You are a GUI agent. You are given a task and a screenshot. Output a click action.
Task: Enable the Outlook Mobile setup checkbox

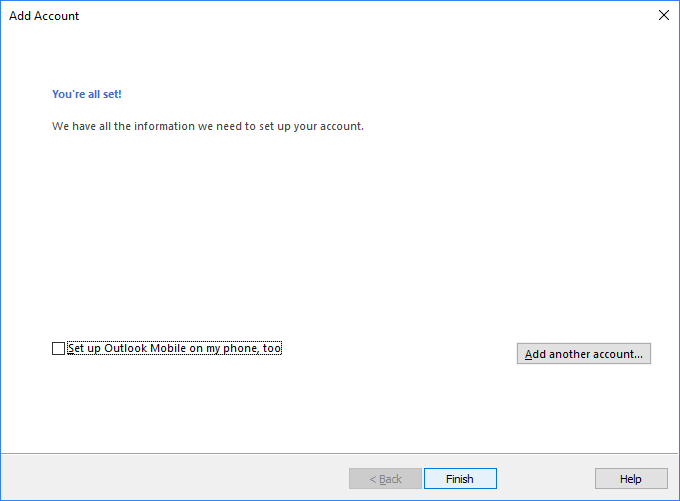coord(58,349)
